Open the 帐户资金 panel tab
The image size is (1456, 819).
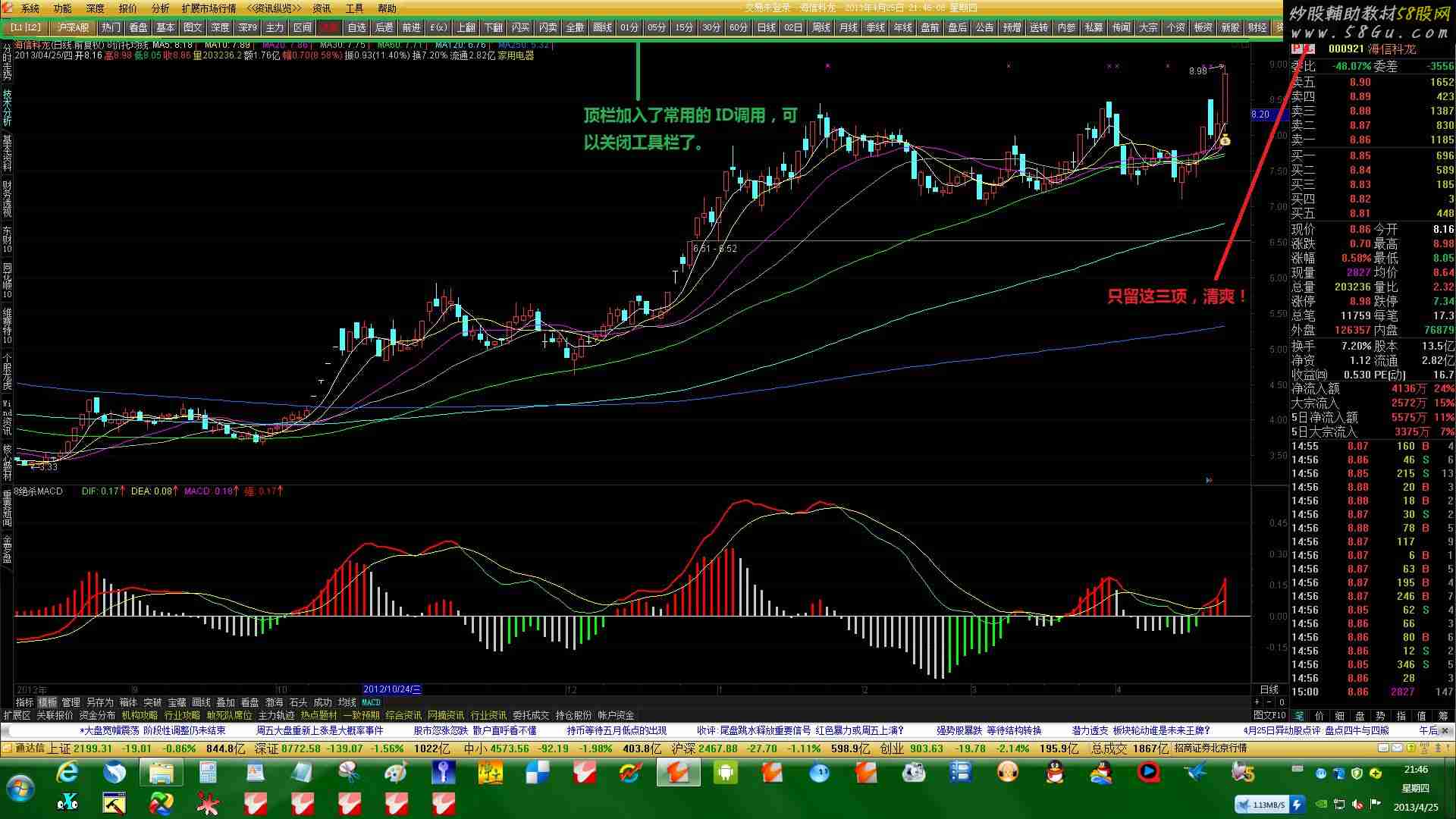[616, 715]
